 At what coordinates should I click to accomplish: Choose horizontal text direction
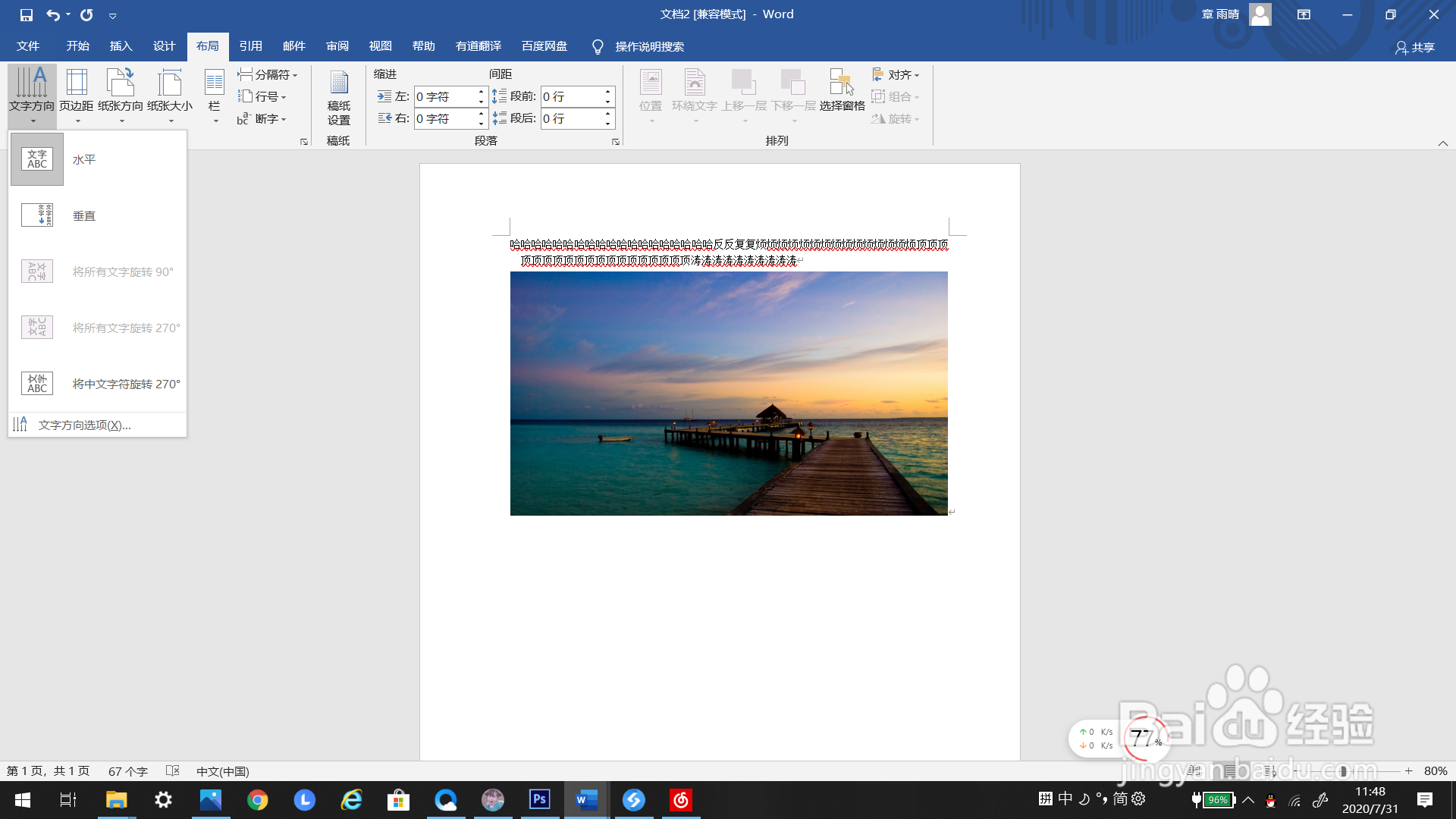[83, 160]
